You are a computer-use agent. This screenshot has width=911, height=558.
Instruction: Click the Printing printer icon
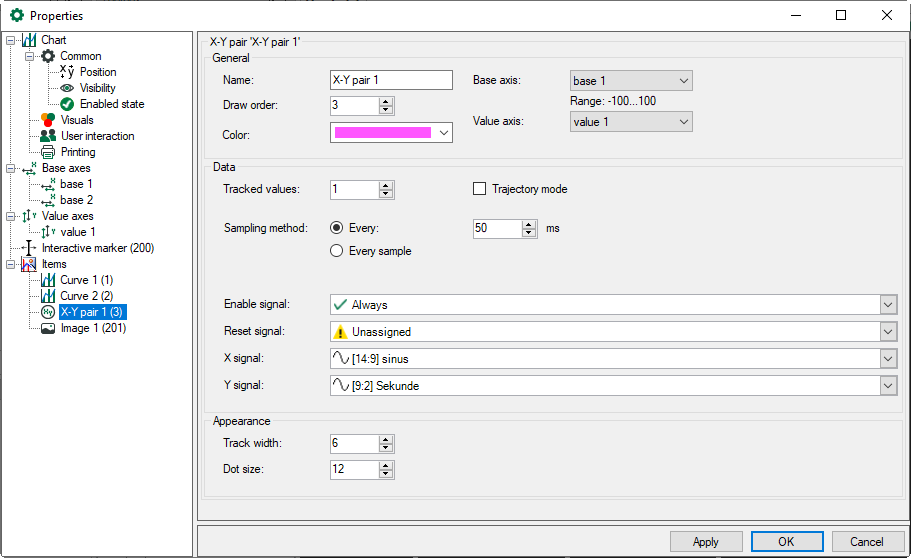(x=48, y=152)
